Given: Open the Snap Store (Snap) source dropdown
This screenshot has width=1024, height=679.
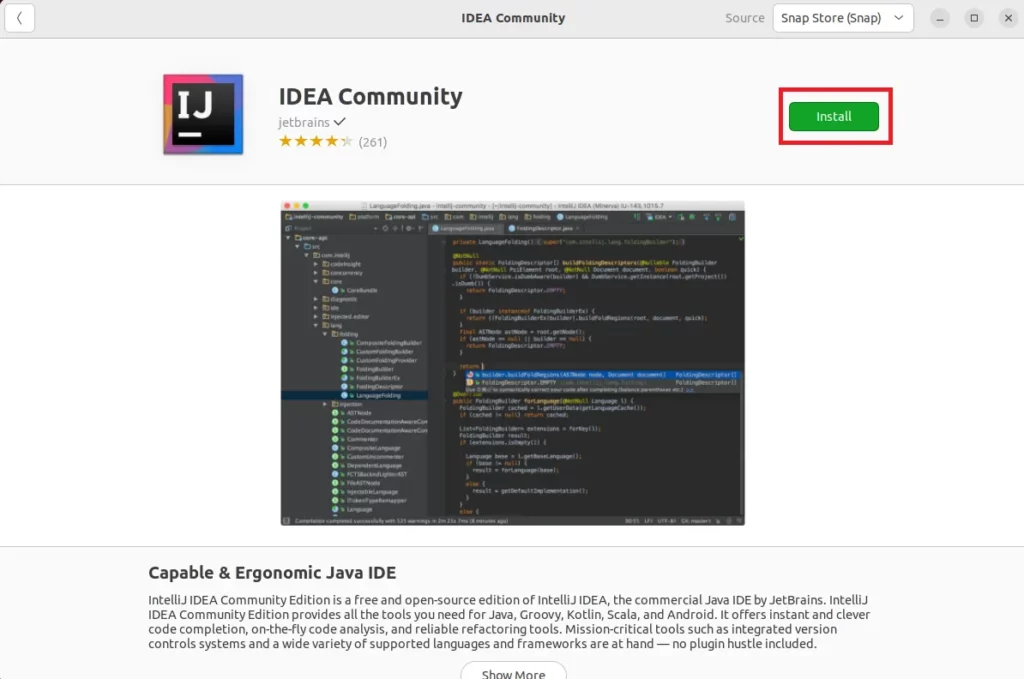Looking at the screenshot, I should tap(842, 18).
